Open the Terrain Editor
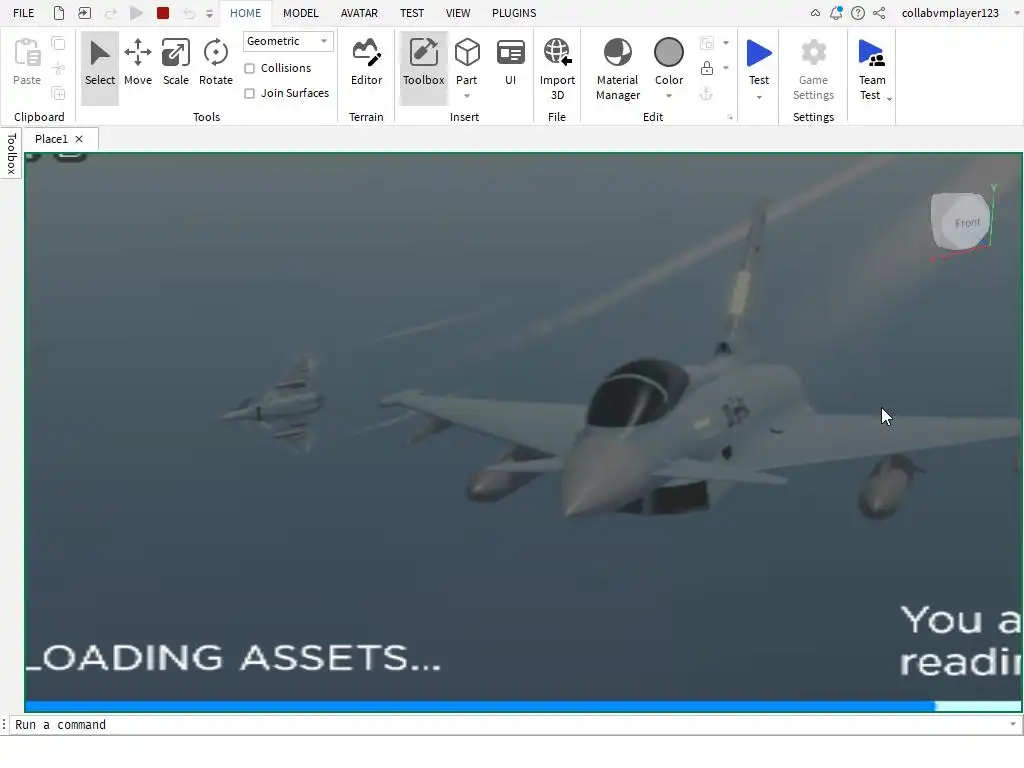 coord(366,63)
